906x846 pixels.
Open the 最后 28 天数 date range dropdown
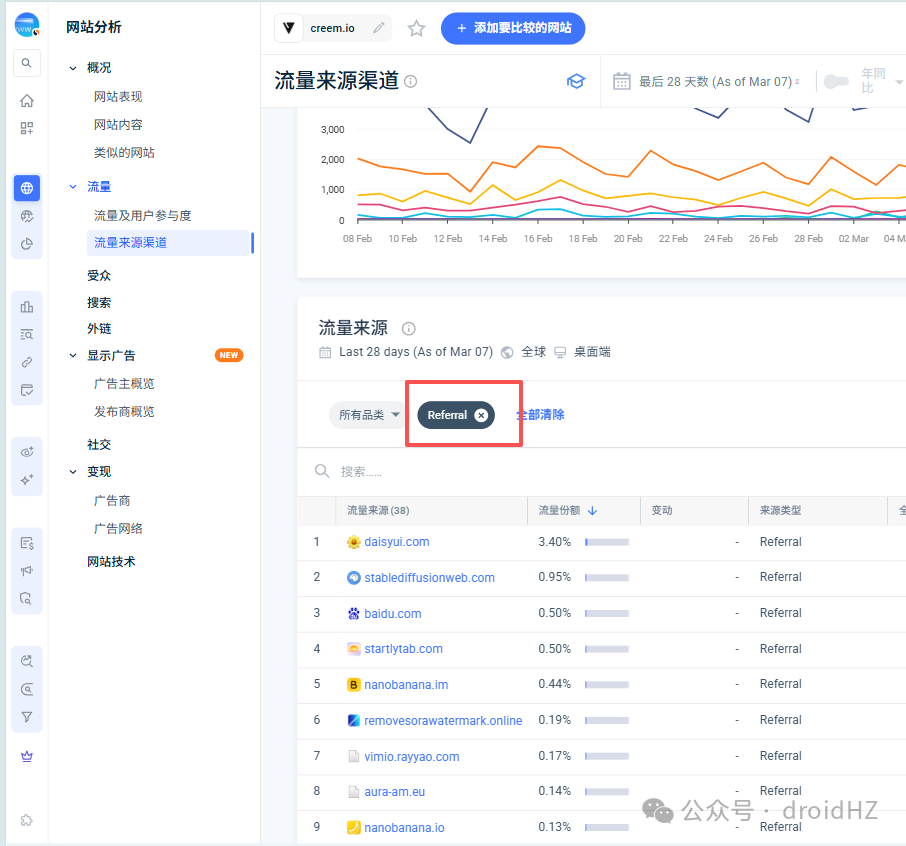[x=719, y=81]
